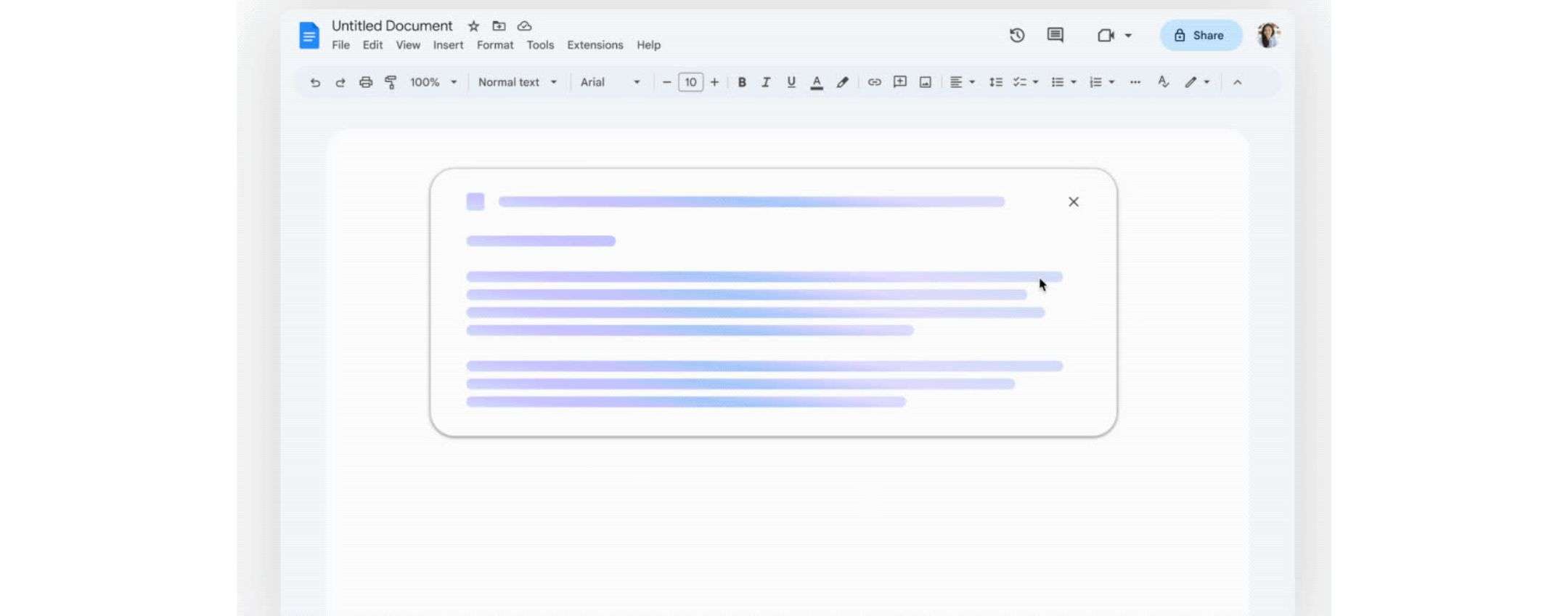The height and width of the screenshot is (616, 1568).
Task: Open the text alignment dropdown
Action: pyautogui.click(x=963, y=82)
